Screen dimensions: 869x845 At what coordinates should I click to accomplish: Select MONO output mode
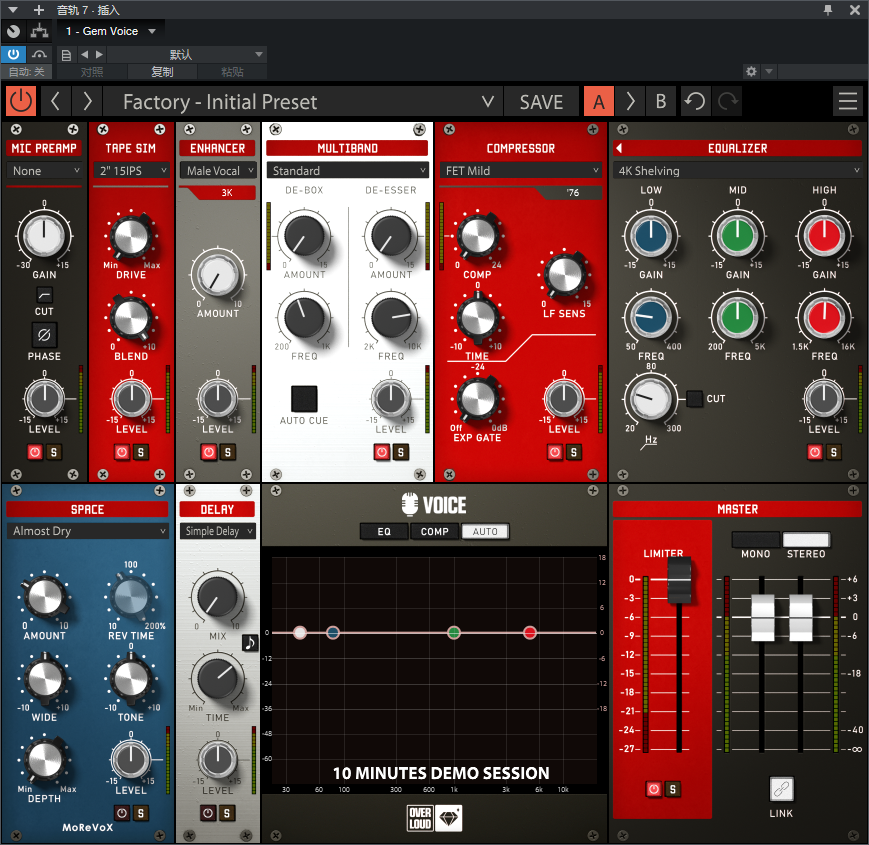[756, 539]
